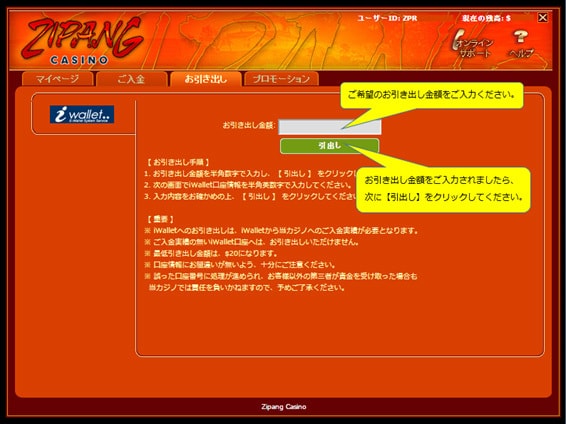
Task: Click the 【重要】 notice heading
Action: tap(160, 219)
